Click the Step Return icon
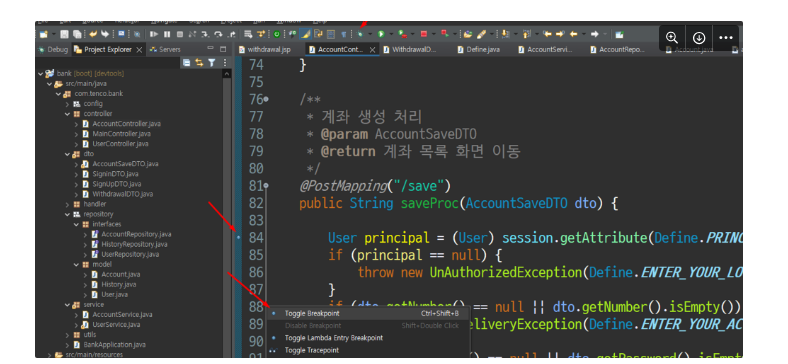The height and width of the screenshot is (364, 788). click(231, 34)
